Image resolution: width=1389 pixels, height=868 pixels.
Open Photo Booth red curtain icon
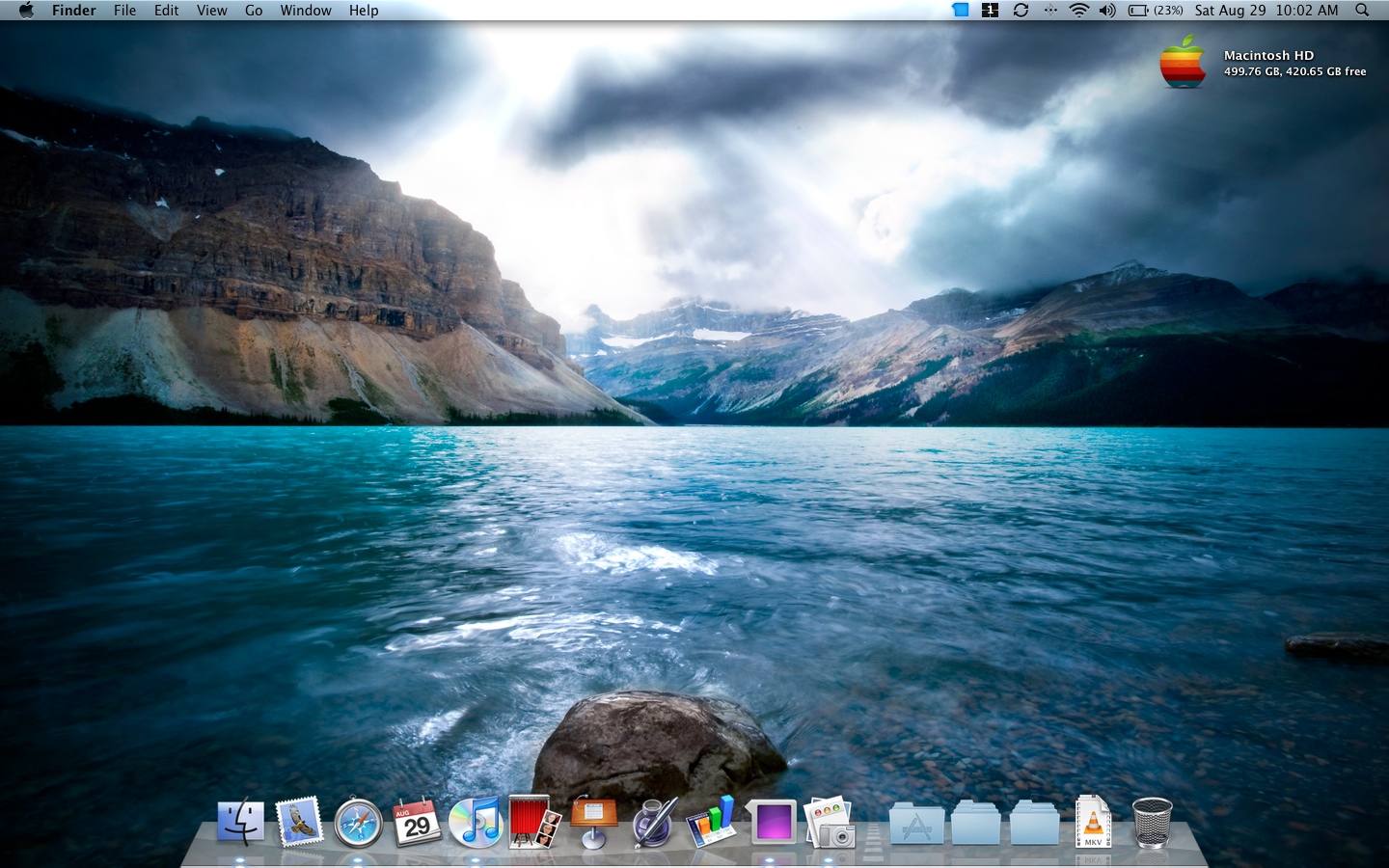pyautogui.click(x=535, y=822)
